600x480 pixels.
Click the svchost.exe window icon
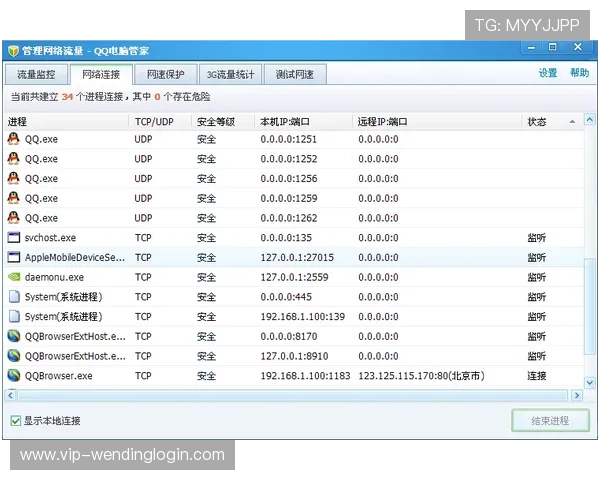(x=14, y=237)
